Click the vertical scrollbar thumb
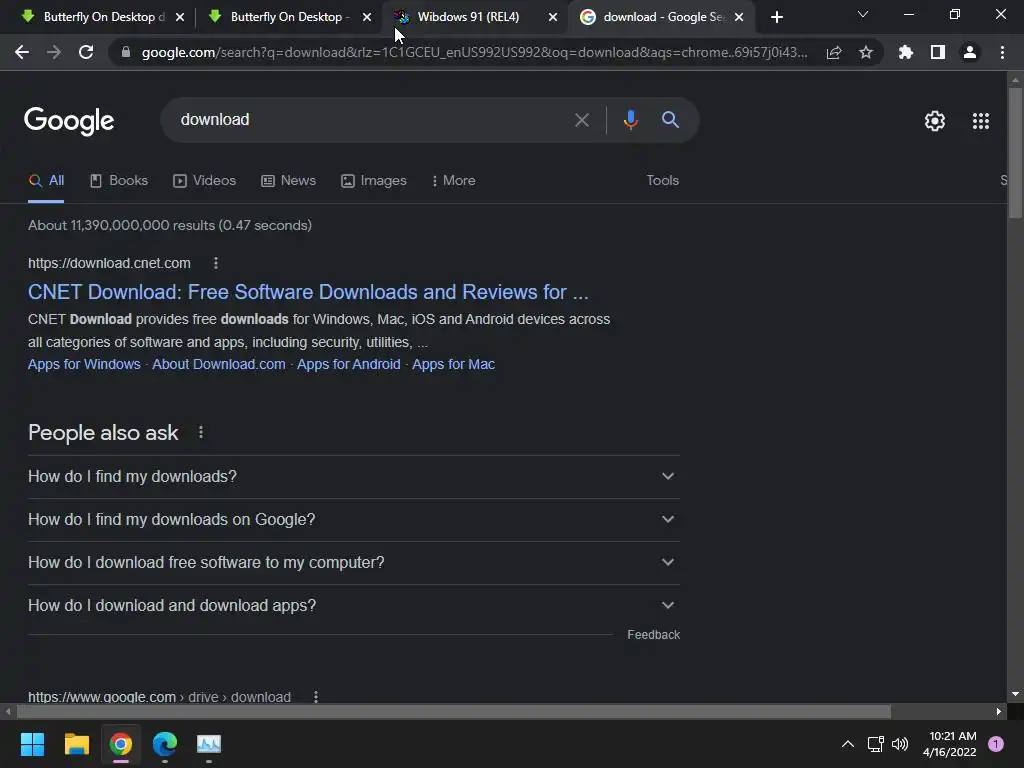1024x768 pixels. (1015, 153)
